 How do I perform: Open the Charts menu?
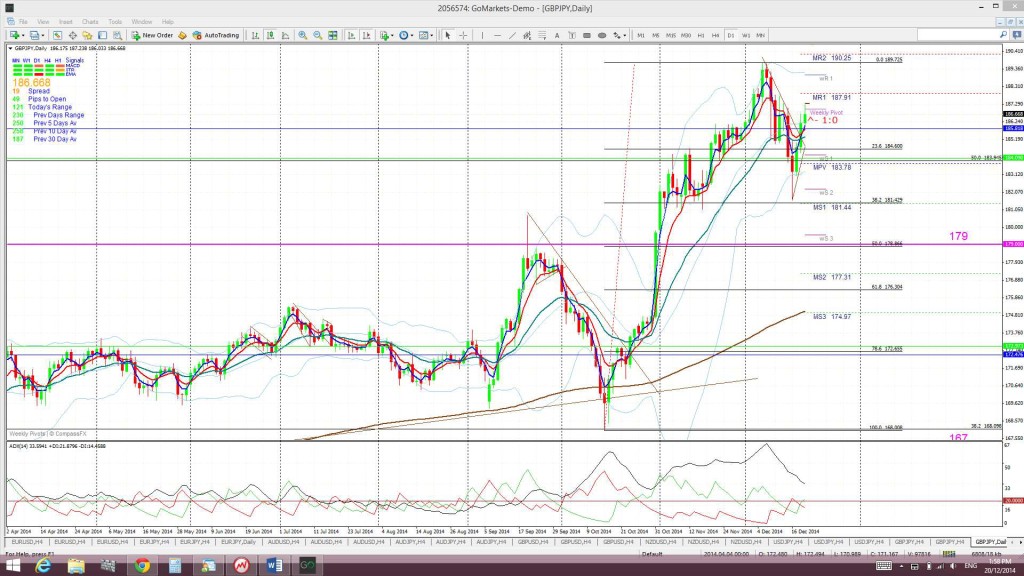click(x=89, y=22)
